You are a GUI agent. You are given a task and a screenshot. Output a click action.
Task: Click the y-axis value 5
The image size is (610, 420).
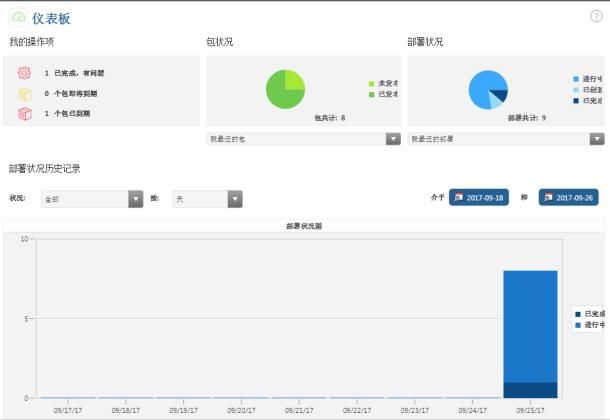click(26, 318)
